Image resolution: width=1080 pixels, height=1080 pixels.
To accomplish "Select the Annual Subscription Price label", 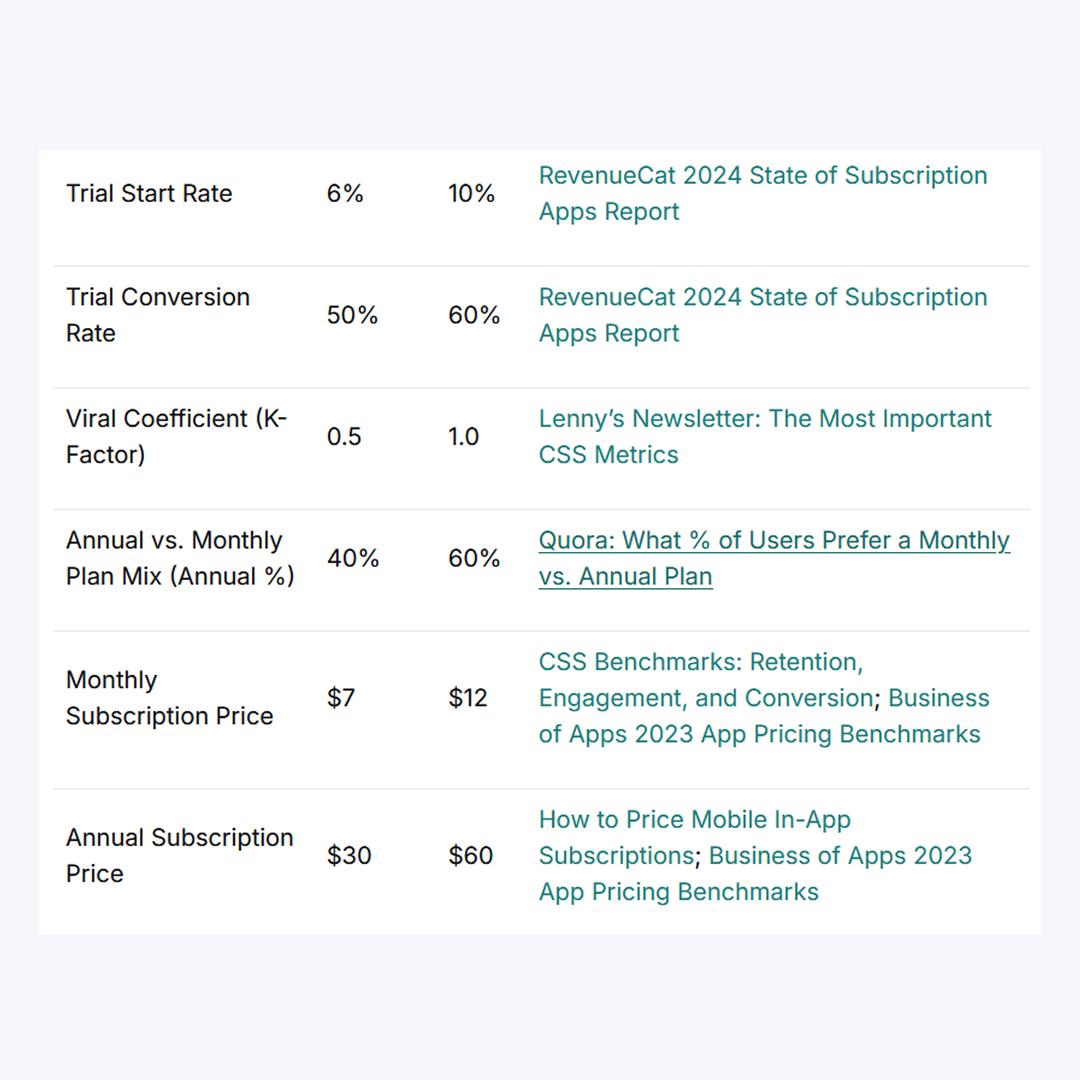I will click(180, 855).
